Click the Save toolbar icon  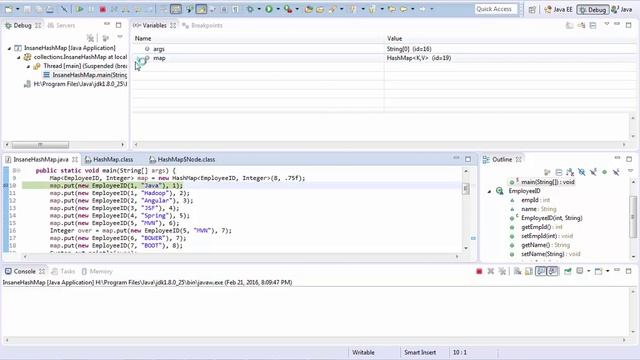(27, 9)
